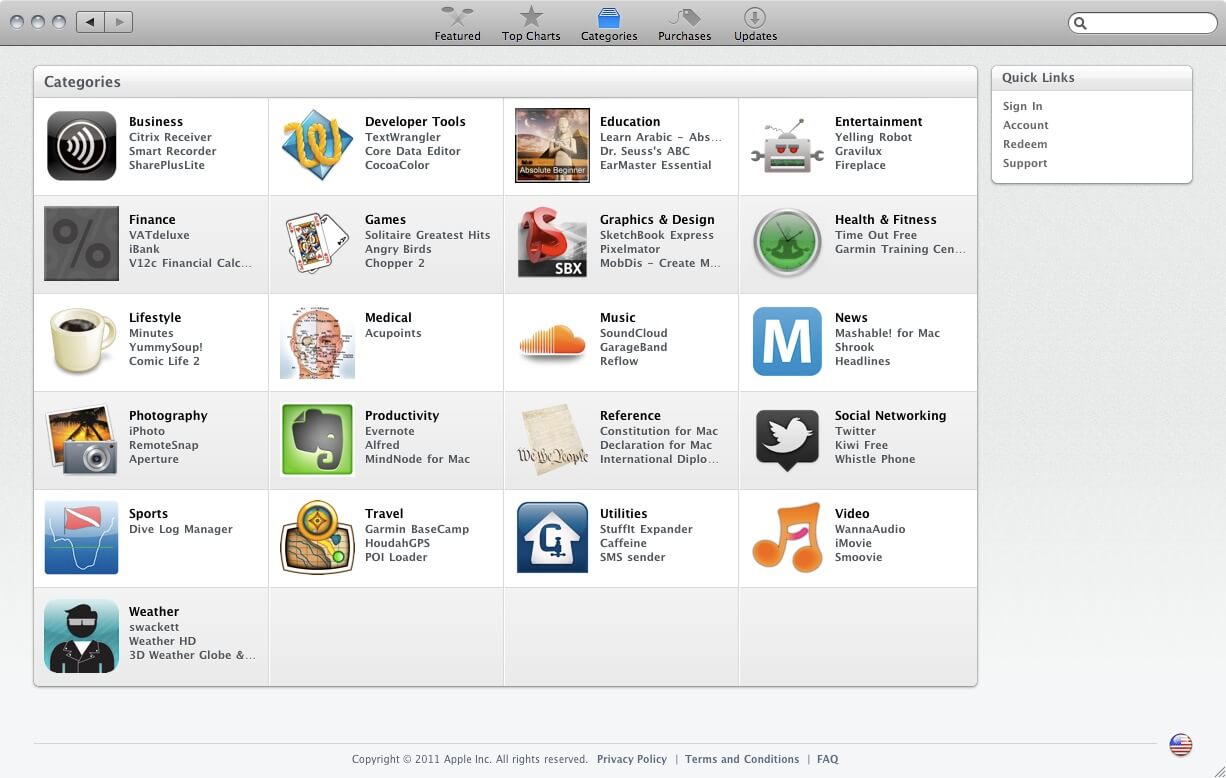Open the Business category icon
The width and height of the screenshot is (1226, 778).
[x=82, y=146]
